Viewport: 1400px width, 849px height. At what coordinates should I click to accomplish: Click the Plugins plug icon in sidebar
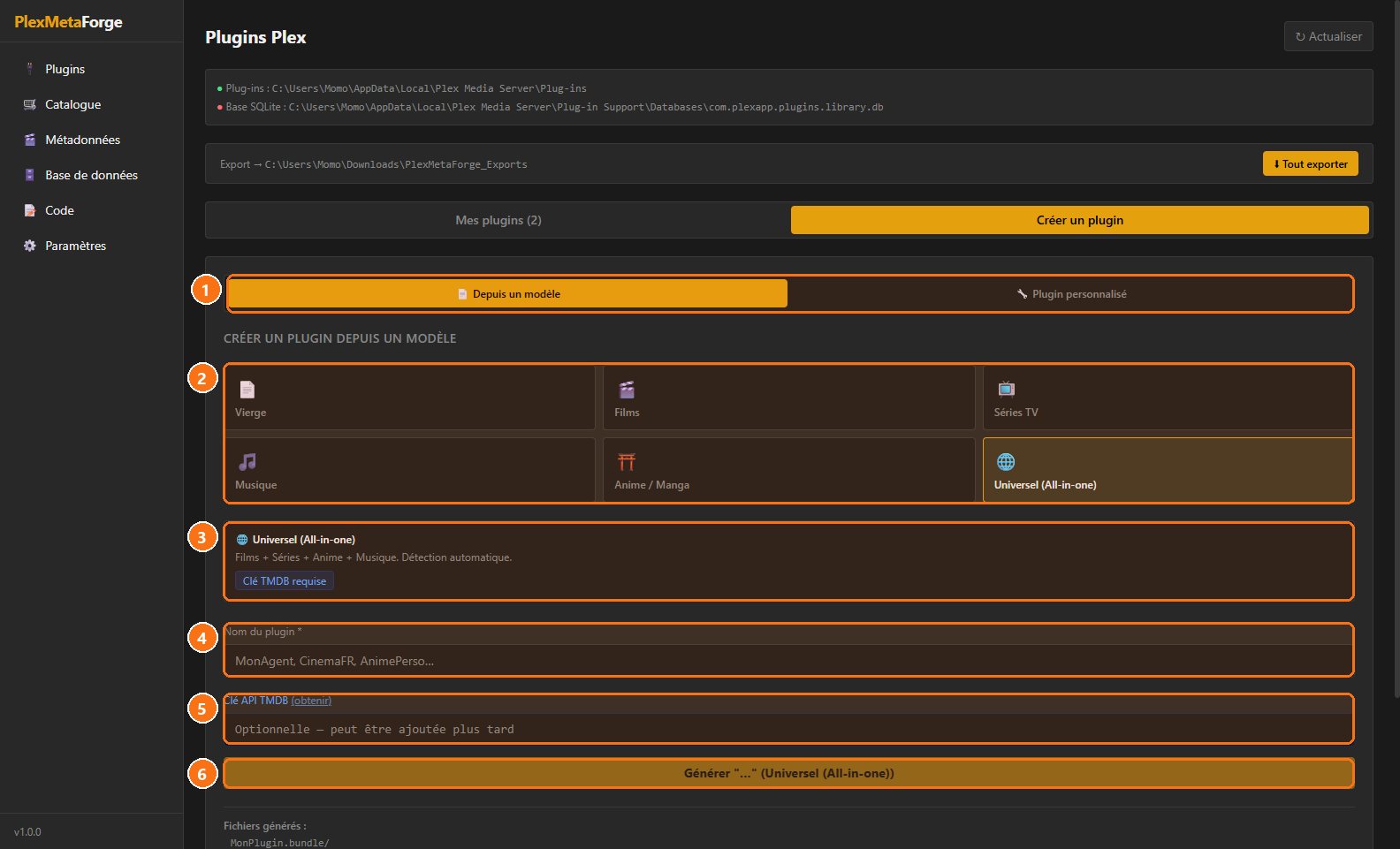30,69
